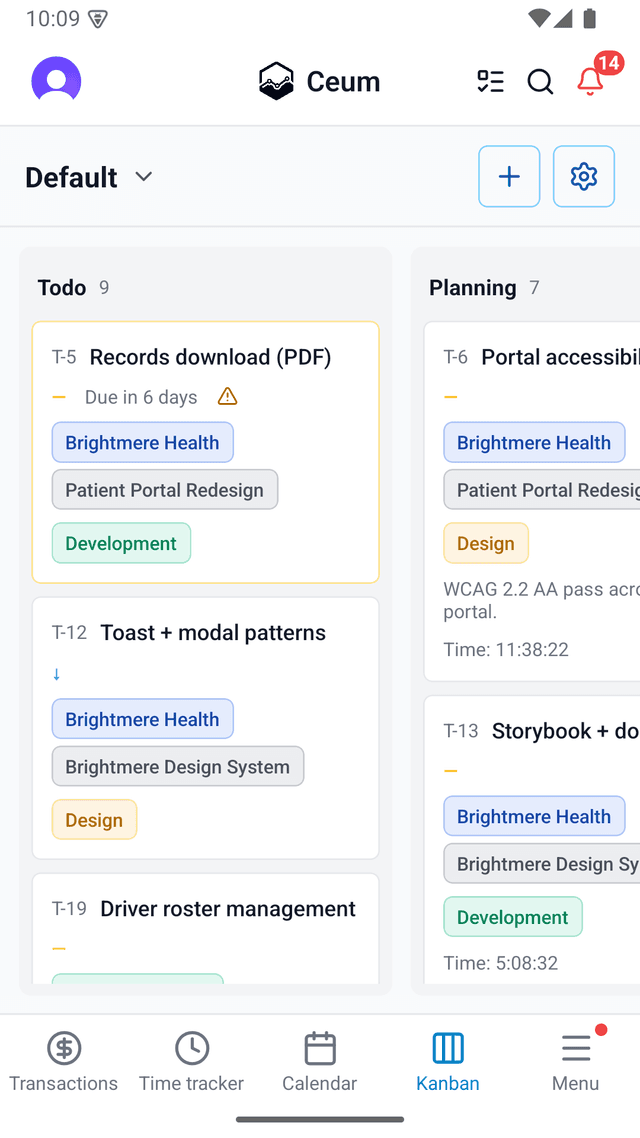Click Time: 5:08:32 on Storybook card
The image size is (640, 1138).
(x=501, y=962)
